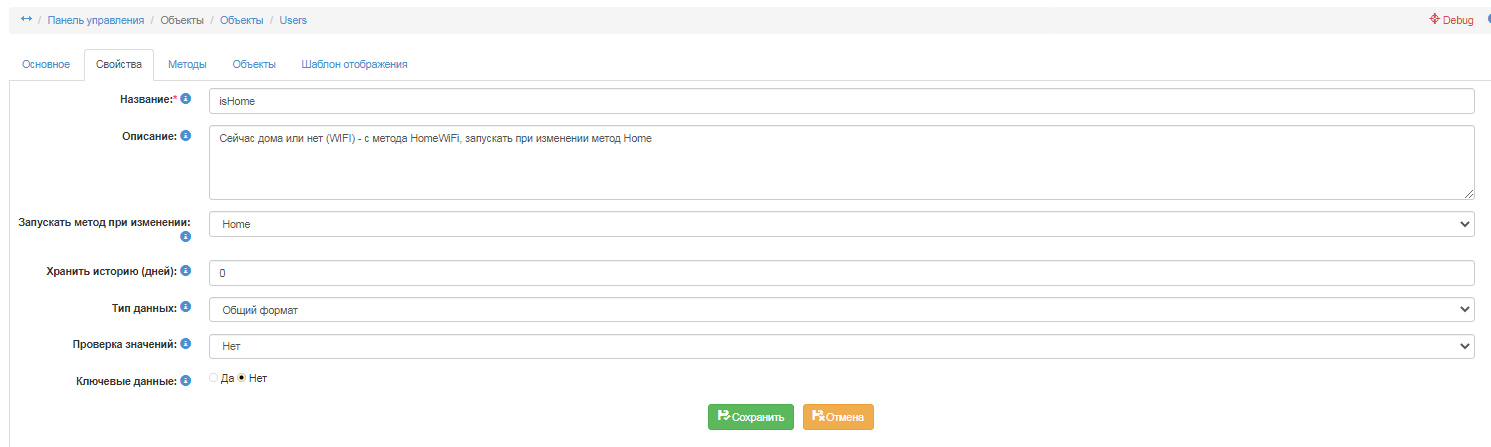The image size is (1491, 447).
Task: Open the Шаблон отображения tab
Action: pos(354,65)
